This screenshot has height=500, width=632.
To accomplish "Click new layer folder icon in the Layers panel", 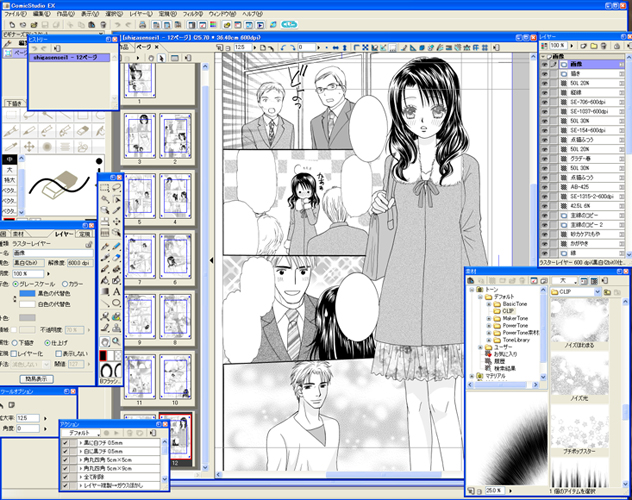I will tap(594, 46).
